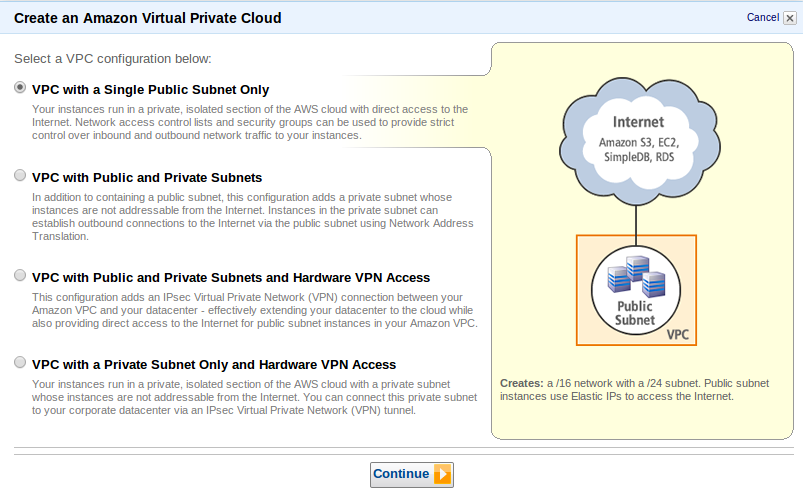
Task: Click 'Select a VPC configuration below:' text
Action: pyautogui.click(x=113, y=59)
